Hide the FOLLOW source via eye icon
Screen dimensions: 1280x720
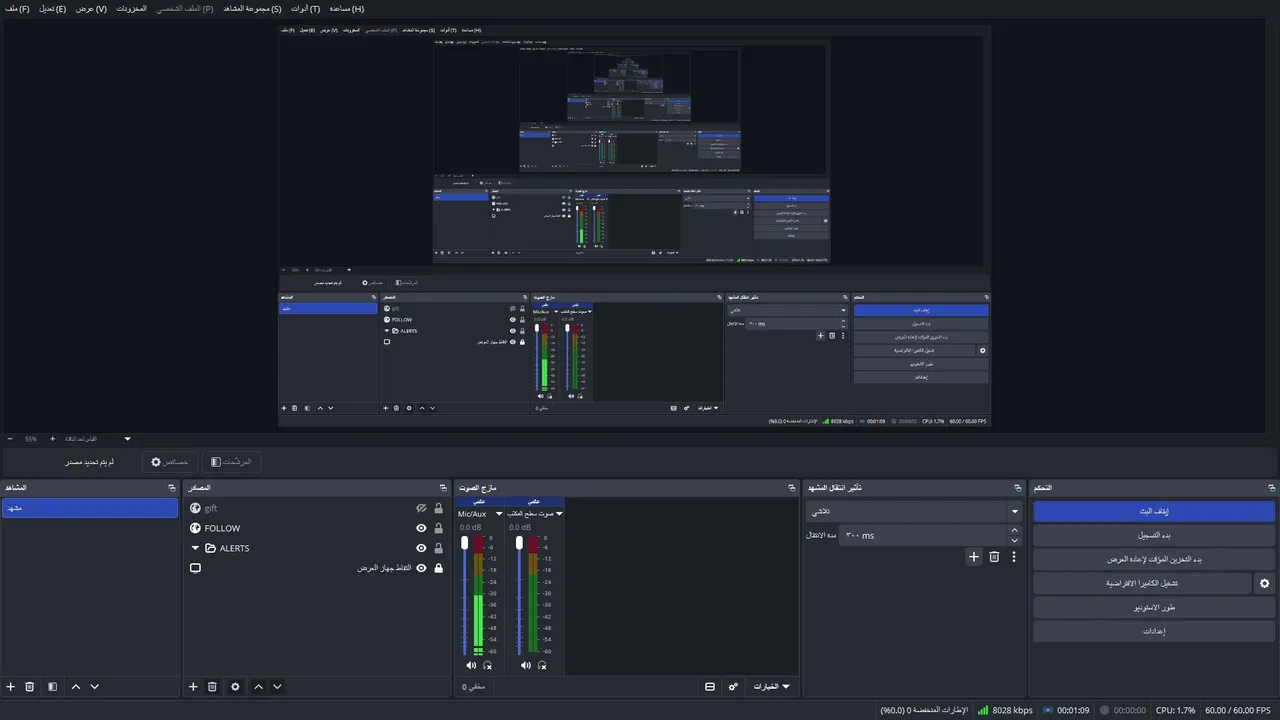[x=421, y=528]
